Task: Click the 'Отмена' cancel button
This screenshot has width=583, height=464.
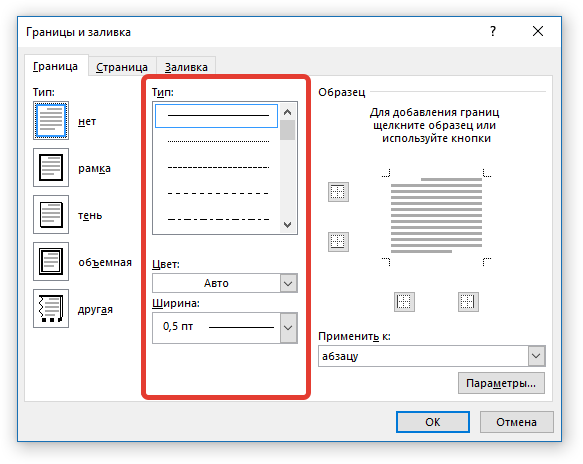Action: 516,422
